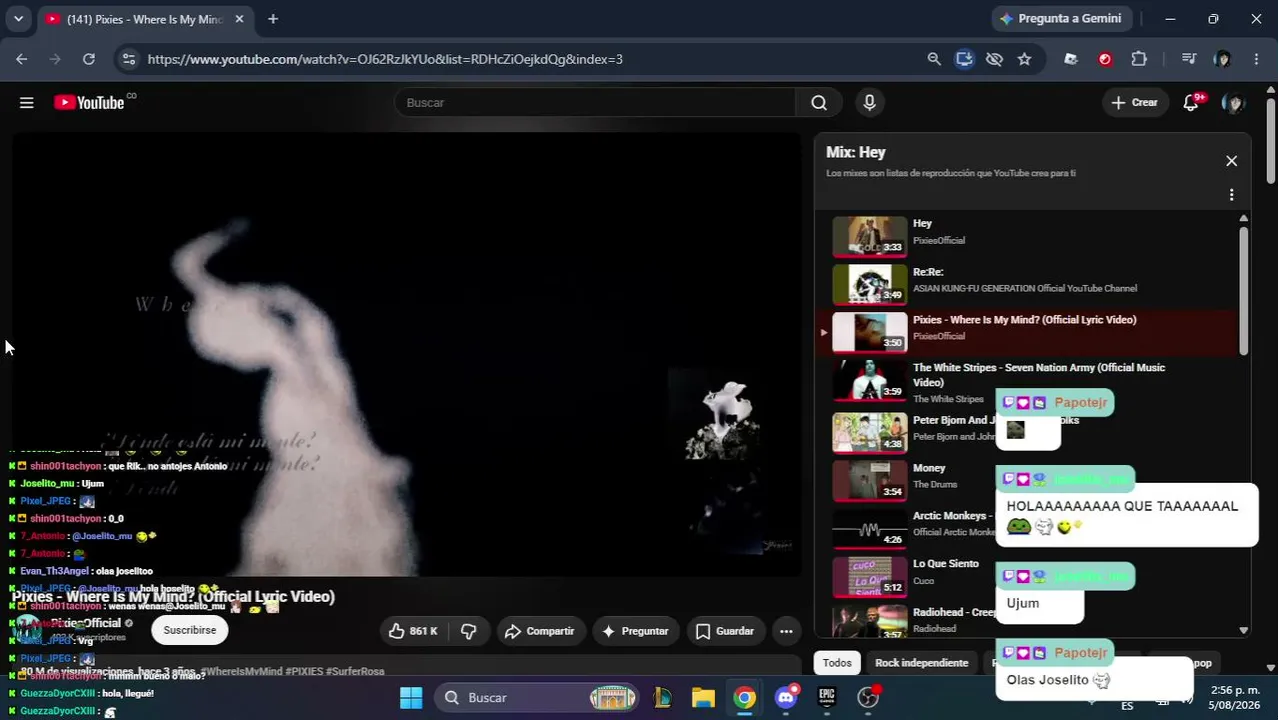Open Mix playlist three-dot options
Screen dimensions: 1278x720
pos(1231,195)
